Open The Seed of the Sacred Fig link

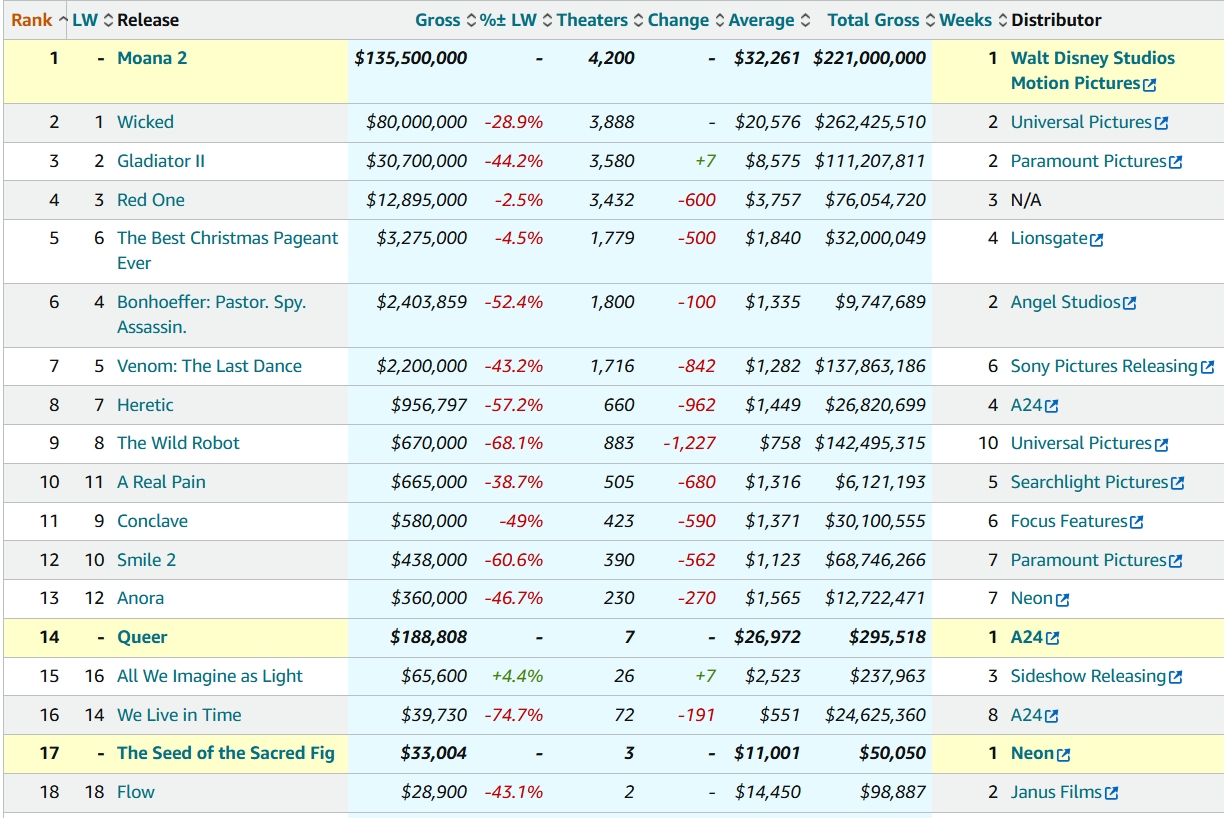[x=226, y=753]
